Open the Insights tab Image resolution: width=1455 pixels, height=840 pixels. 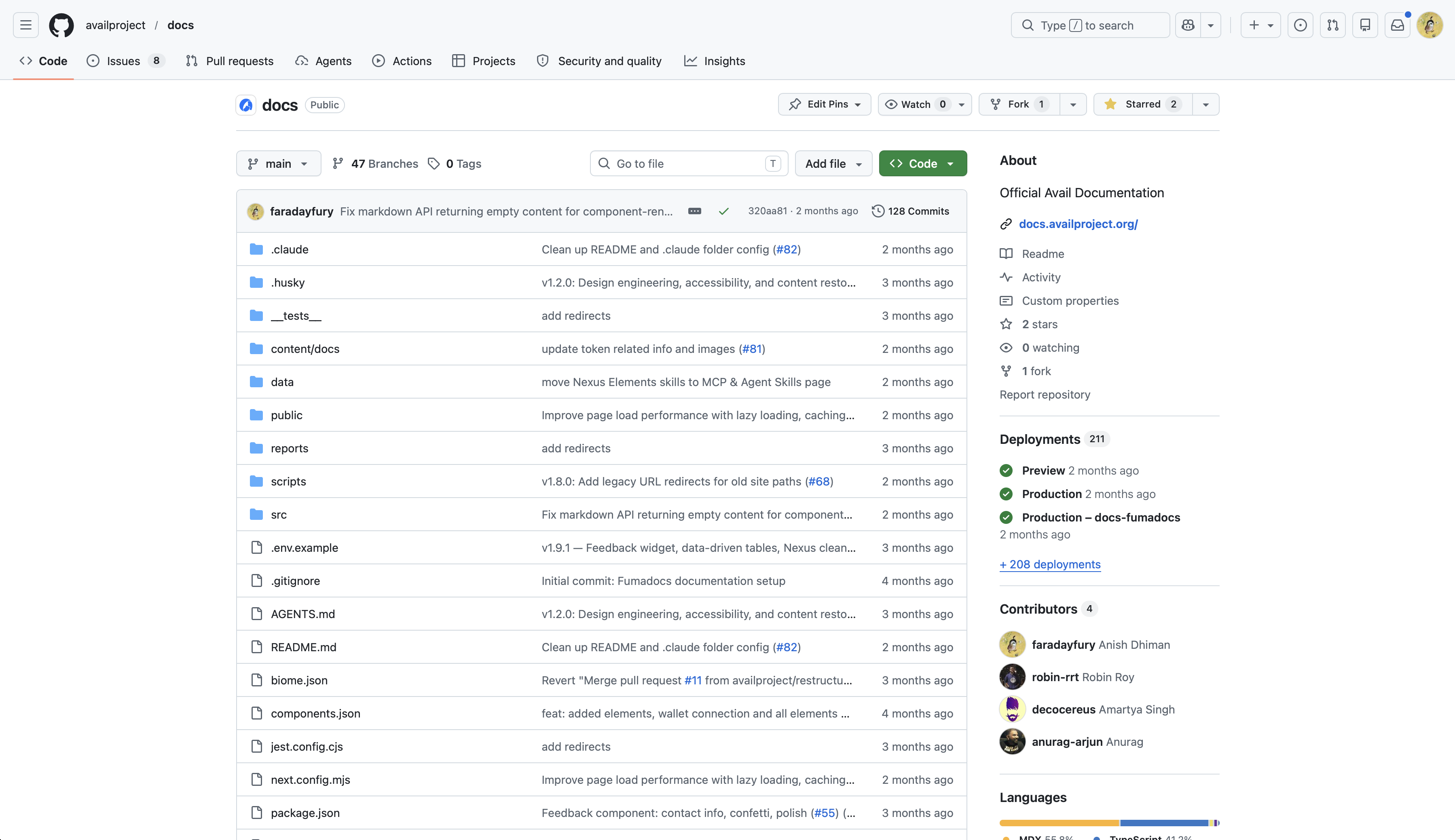715,61
